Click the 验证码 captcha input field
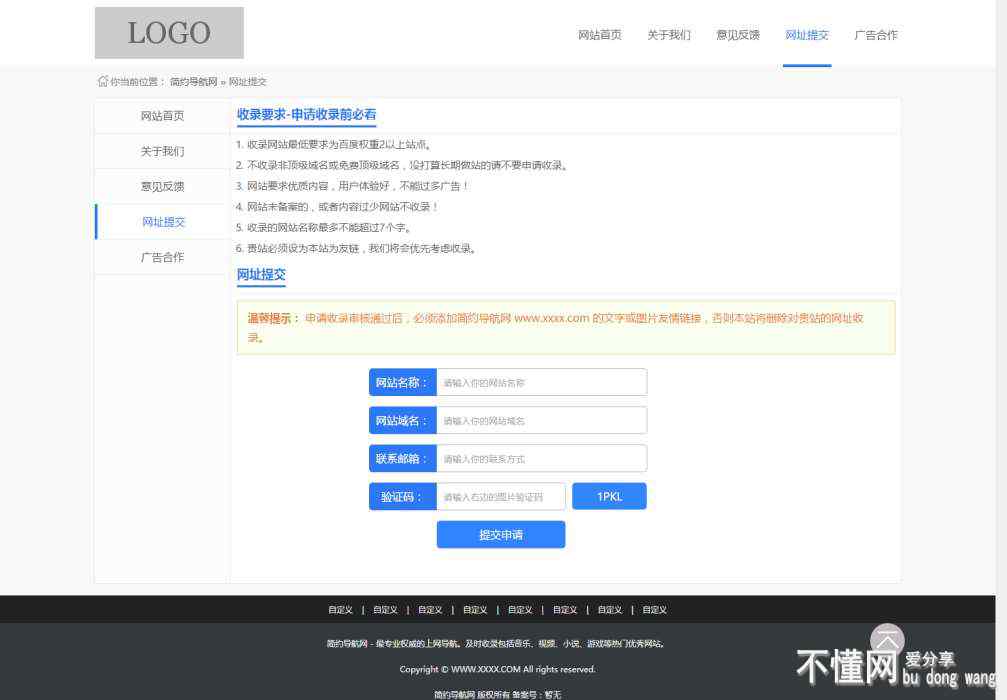The width and height of the screenshot is (1007, 700). pos(500,497)
